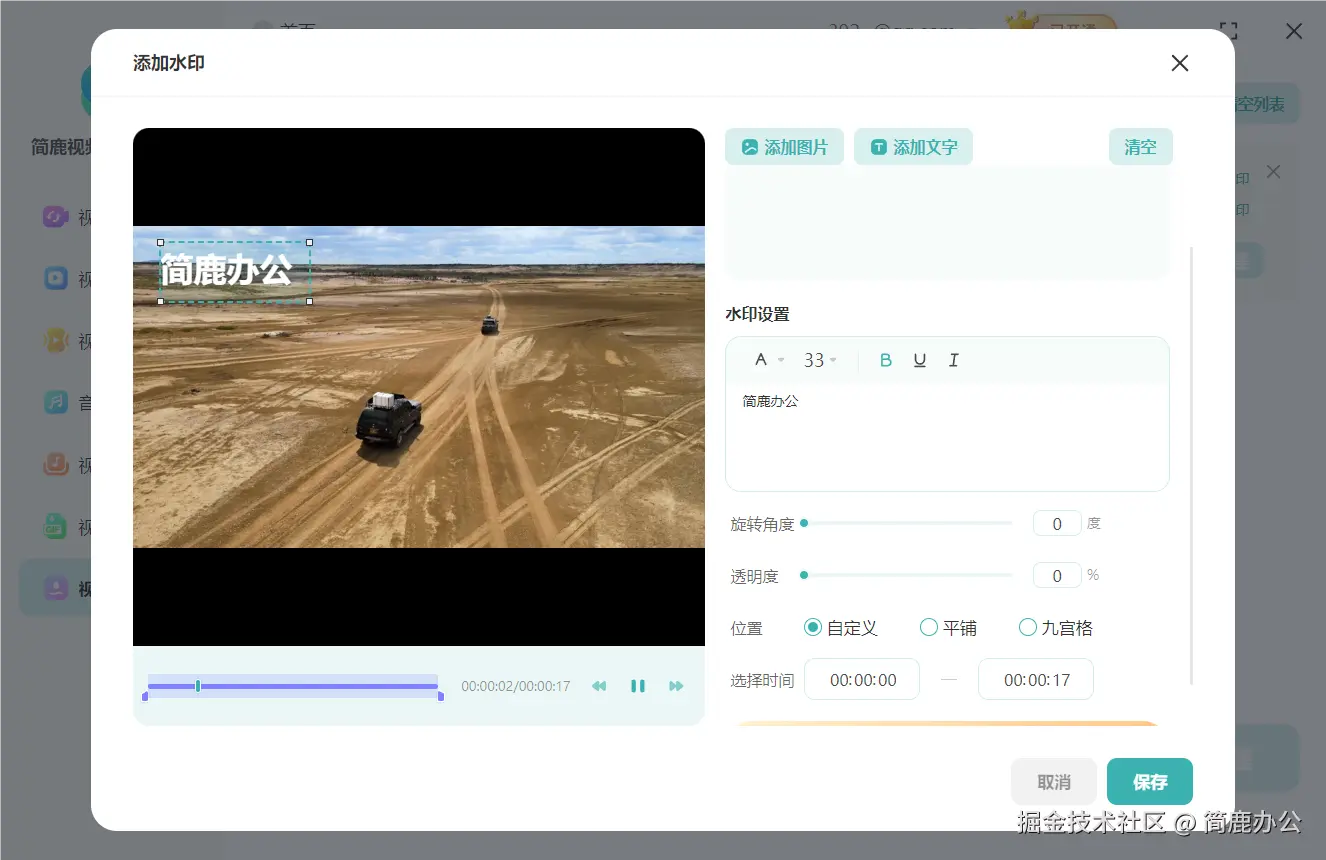
Task: Click the start time 00:00:00 field
Action: [x=862, y=679]
